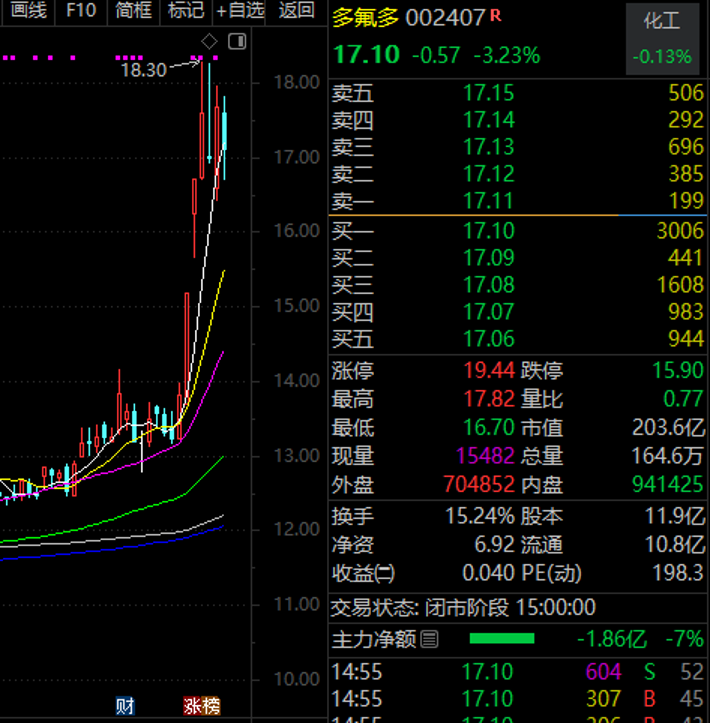Click the stock name 多氟多
Screen dimensions: 710x724
coord(365,18)
